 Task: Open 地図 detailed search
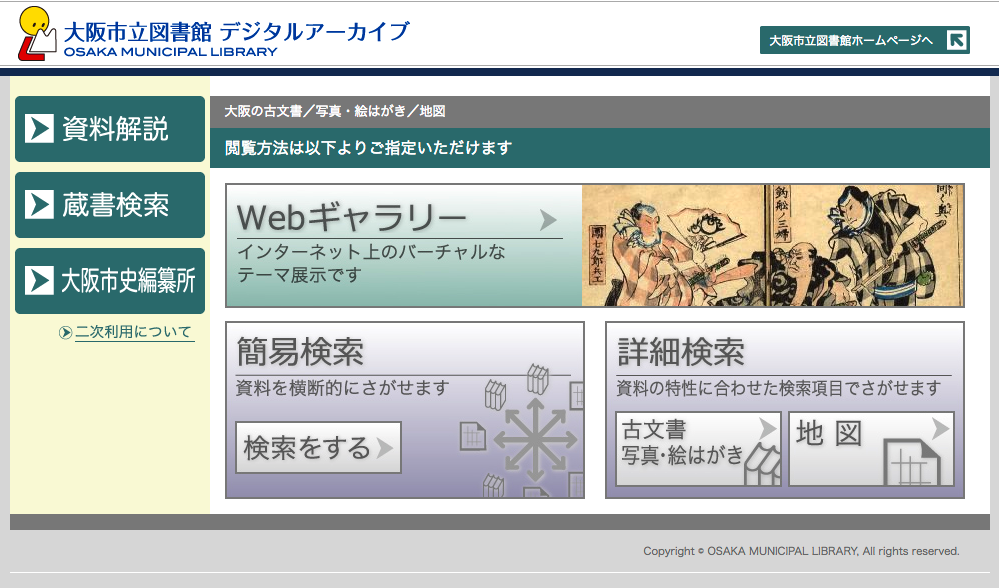pyautogui.click(x=872, y=448)
